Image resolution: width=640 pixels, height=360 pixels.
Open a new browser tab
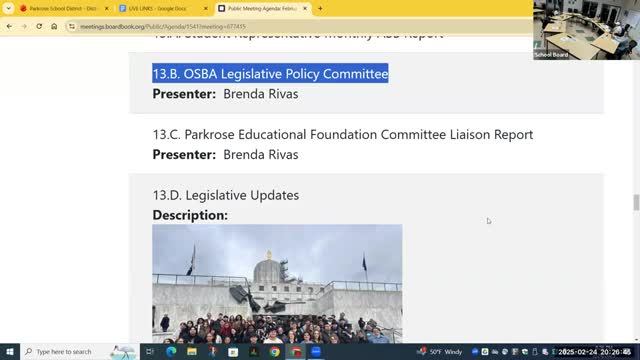tap(320, 8)
